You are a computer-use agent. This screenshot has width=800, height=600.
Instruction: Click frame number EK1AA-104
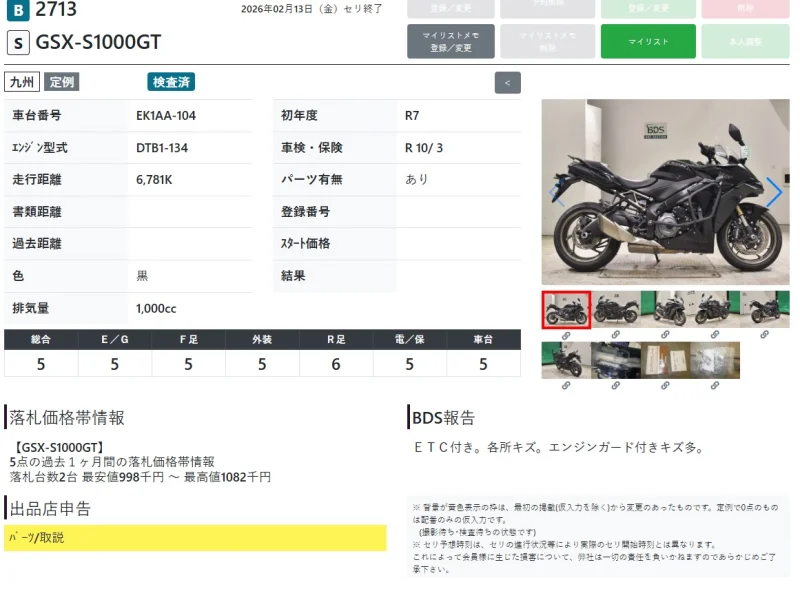[x=166, y=116]
